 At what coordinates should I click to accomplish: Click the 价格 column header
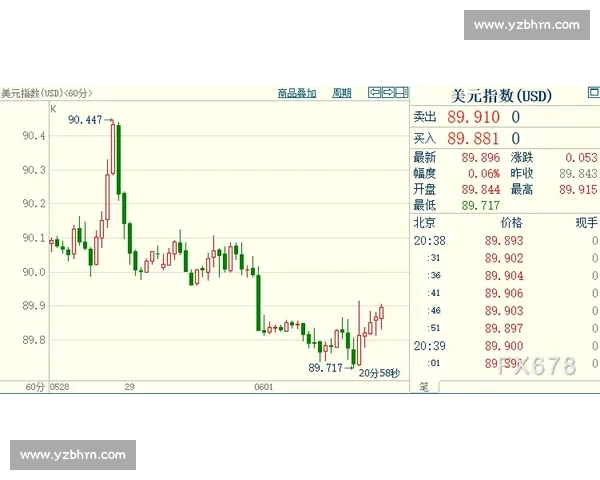tap(512, 223)
